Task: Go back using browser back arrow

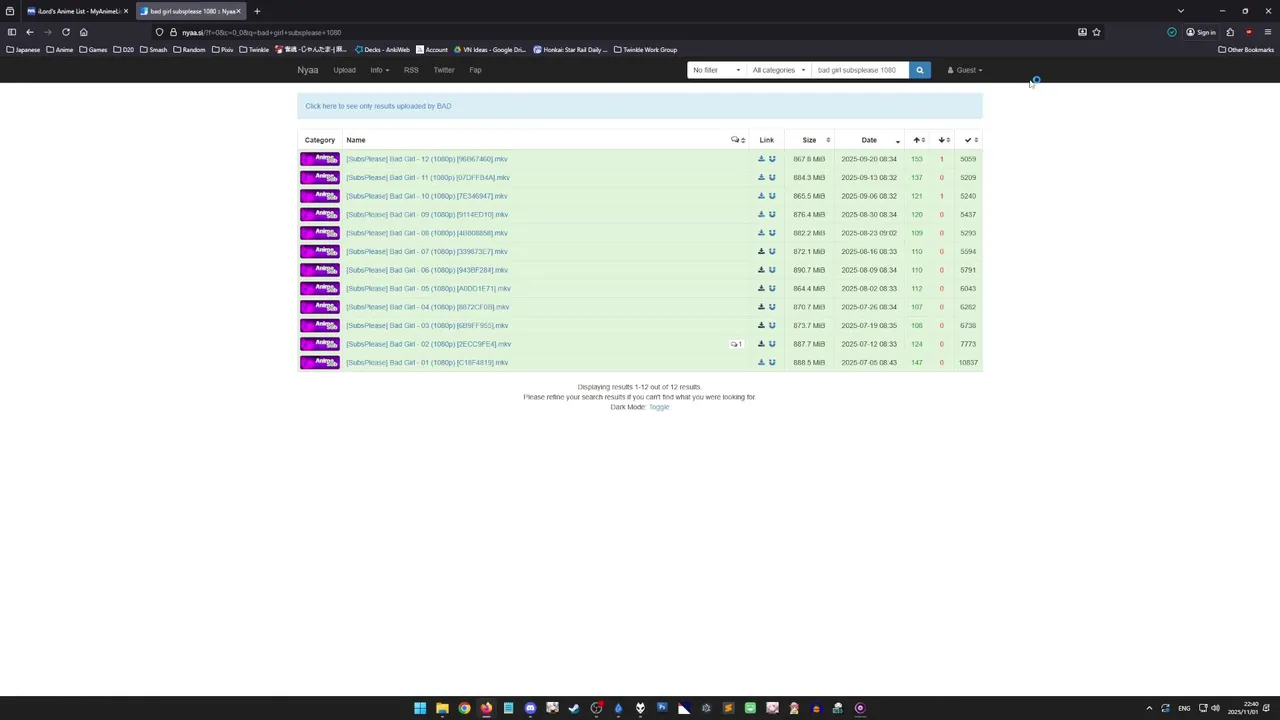Action: click(x=30, y=32)
